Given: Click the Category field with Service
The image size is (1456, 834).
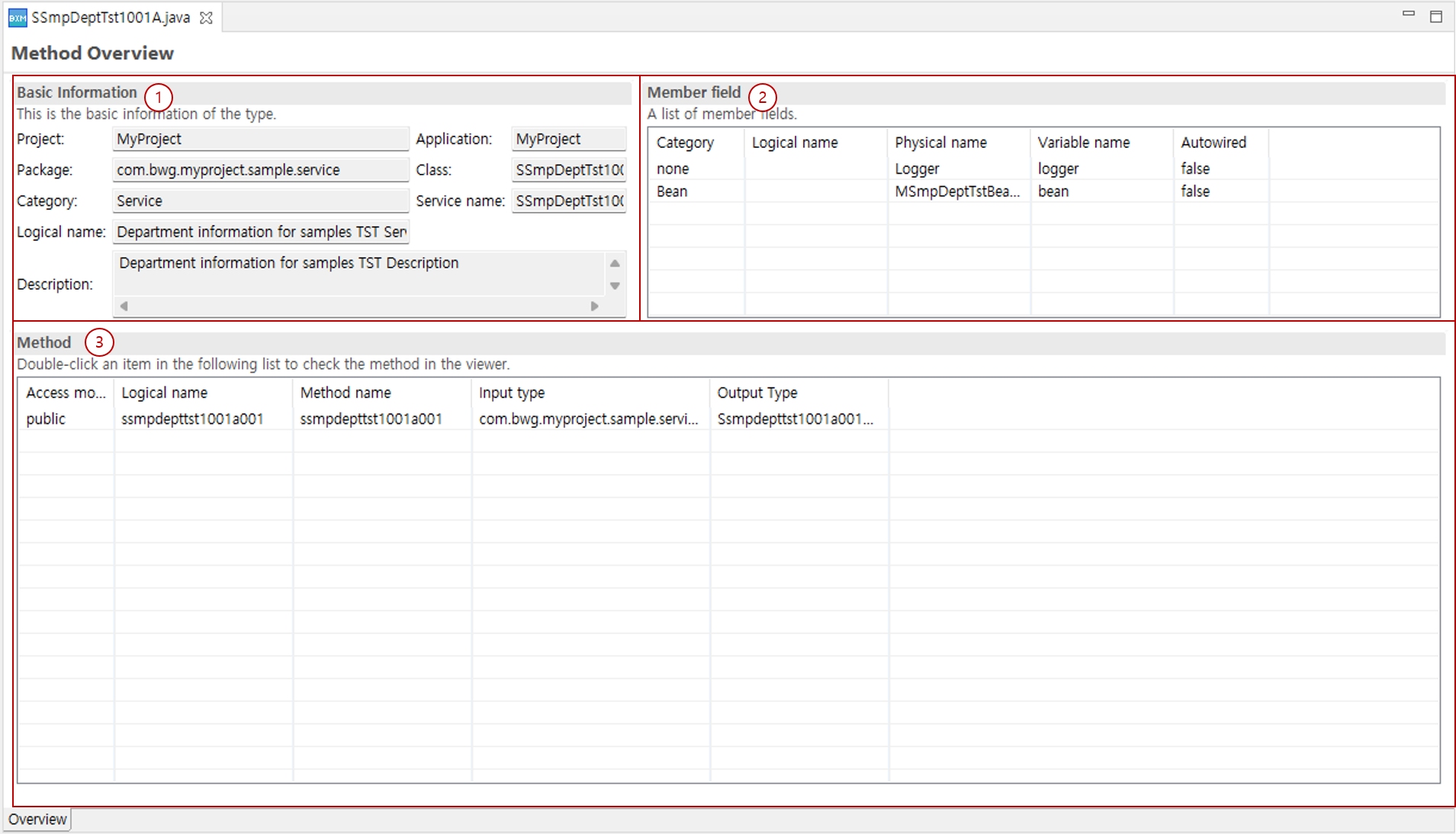Looking at the screenshot, I should click(260, 201).
